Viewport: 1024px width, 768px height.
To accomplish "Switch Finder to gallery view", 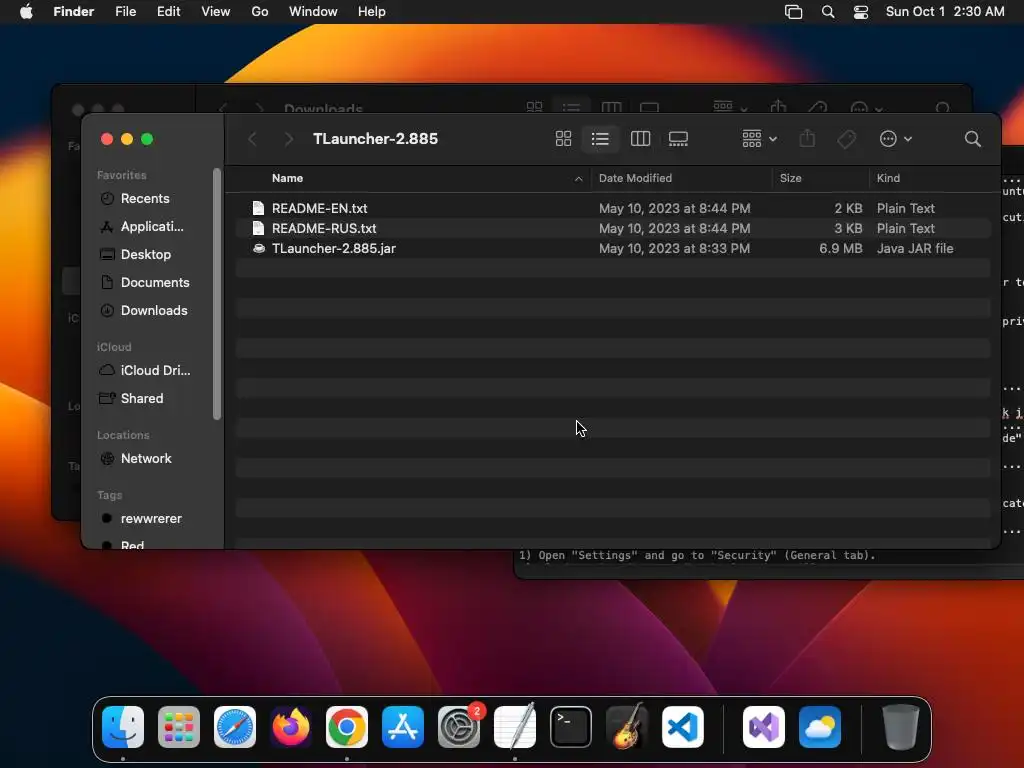I will tap(679, 138).
